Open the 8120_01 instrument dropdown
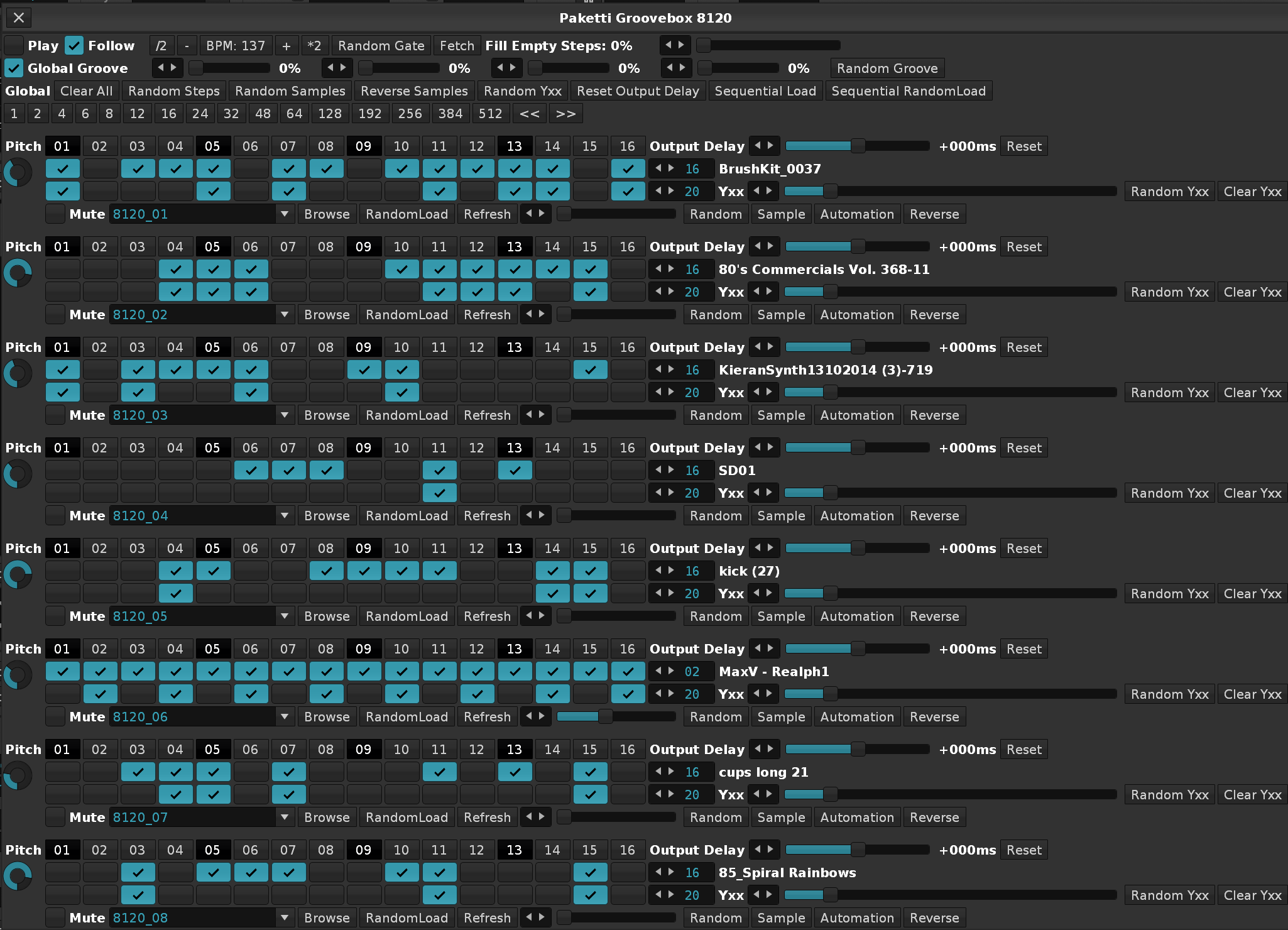Image resolution: width=1288 pixels, height=930 pixels. coord(285,214)
